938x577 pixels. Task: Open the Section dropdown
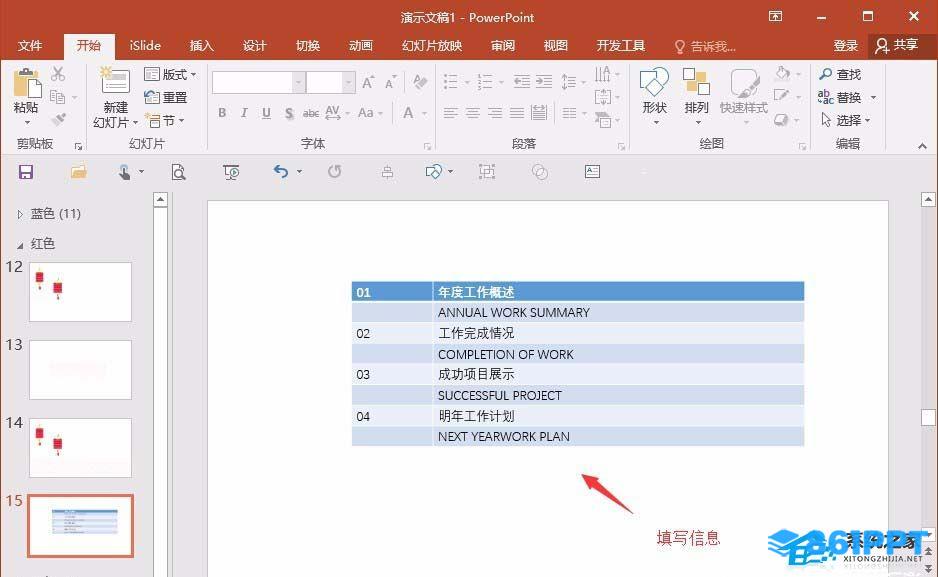coord(165,121)
